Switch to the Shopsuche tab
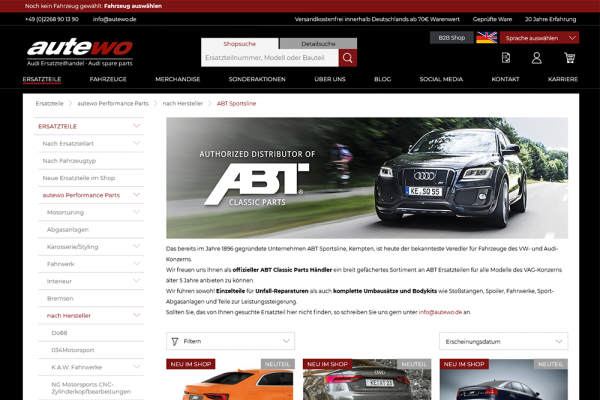Viewport: 600px width, 400px height. coord(240,44)
